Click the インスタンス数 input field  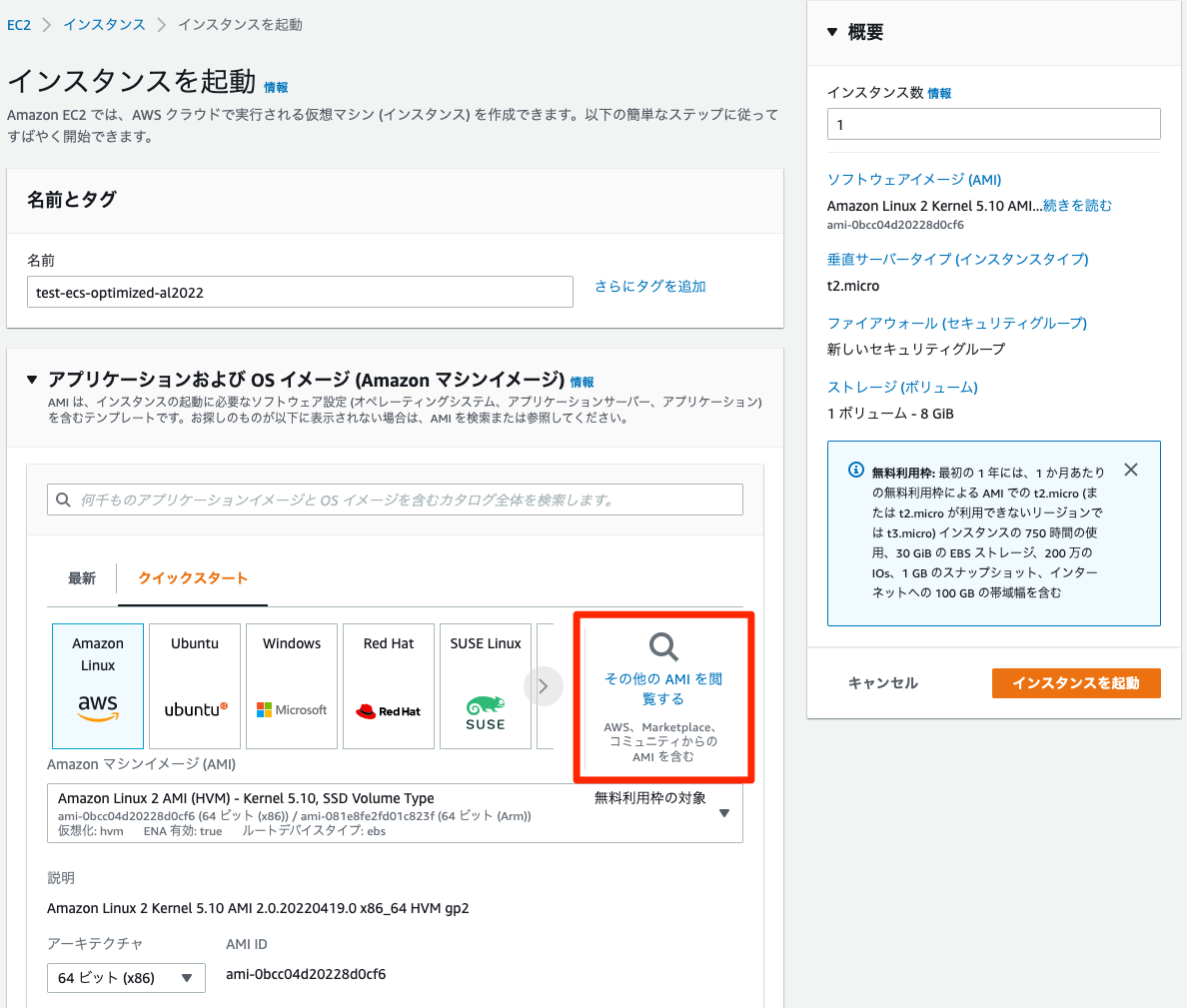tap(993, 123)
